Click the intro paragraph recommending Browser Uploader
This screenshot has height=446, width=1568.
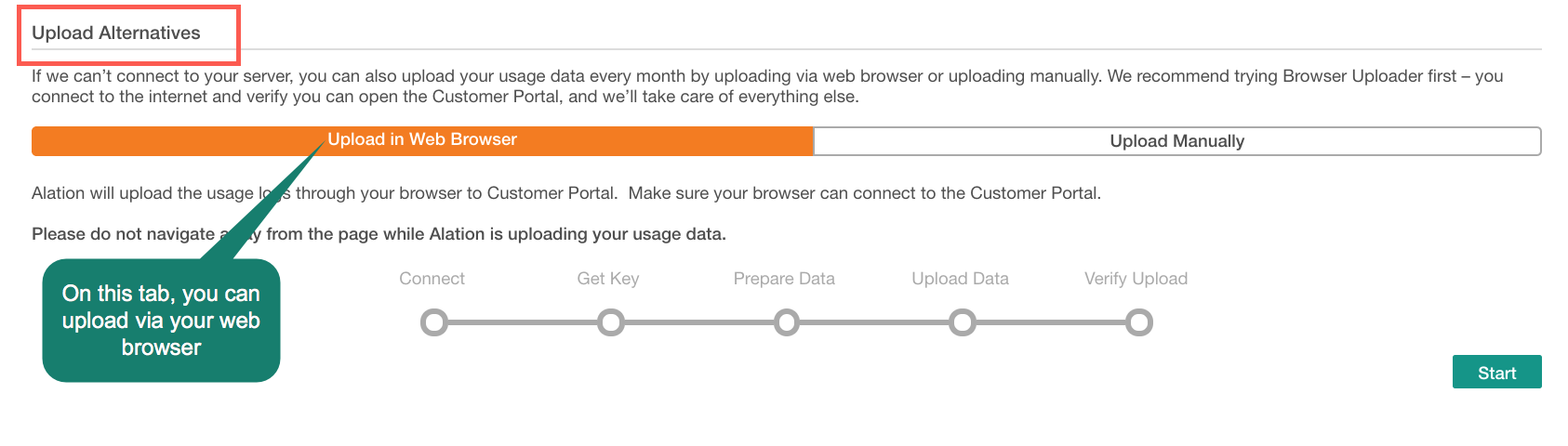click(x=767, y=86)
